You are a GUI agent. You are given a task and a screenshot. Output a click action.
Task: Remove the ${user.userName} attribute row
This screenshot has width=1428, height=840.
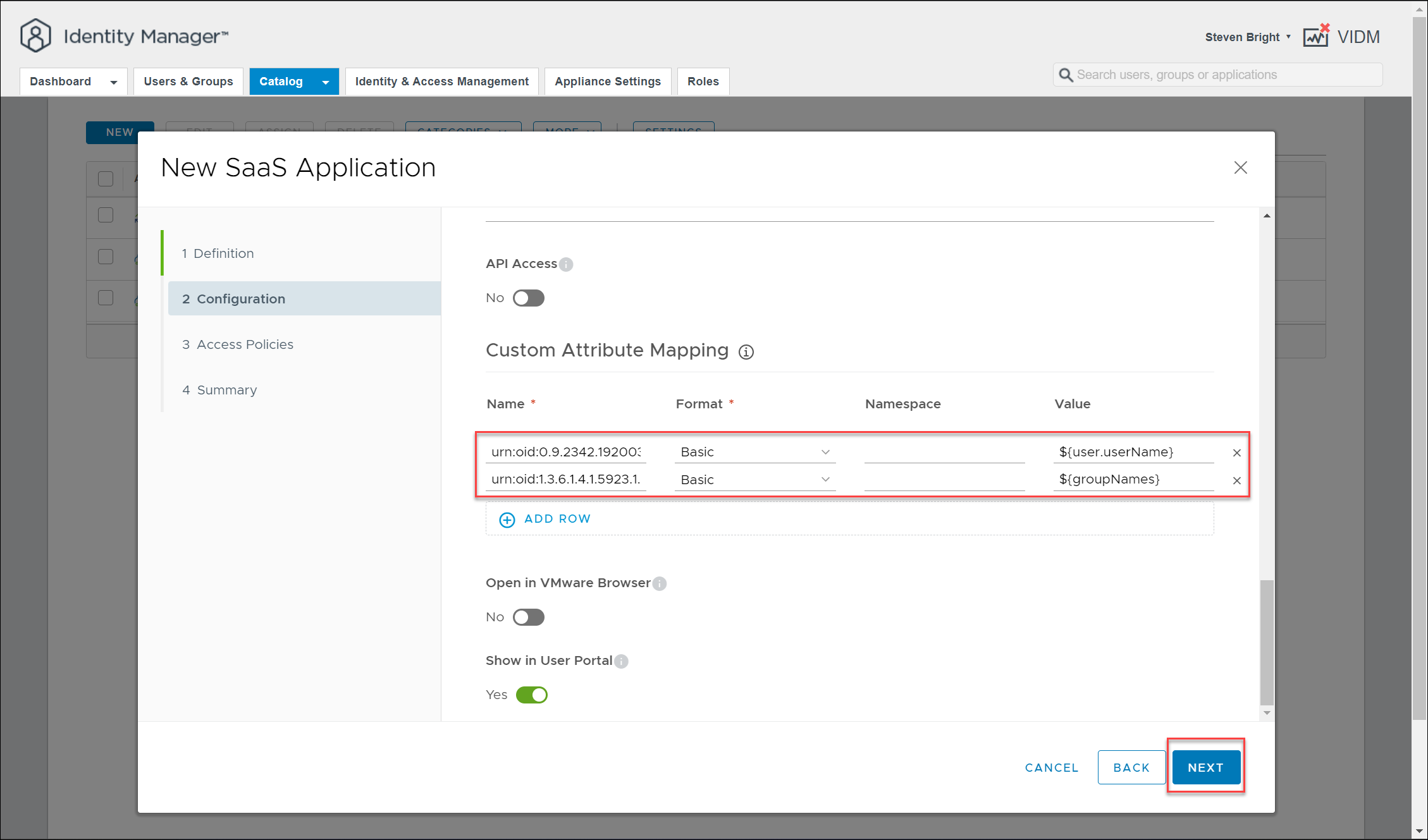pos(1236,453)
